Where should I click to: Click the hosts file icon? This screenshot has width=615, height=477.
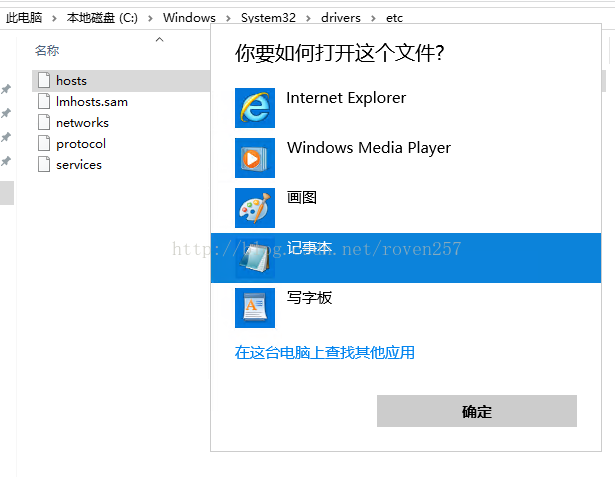click(x=44, y=80)
